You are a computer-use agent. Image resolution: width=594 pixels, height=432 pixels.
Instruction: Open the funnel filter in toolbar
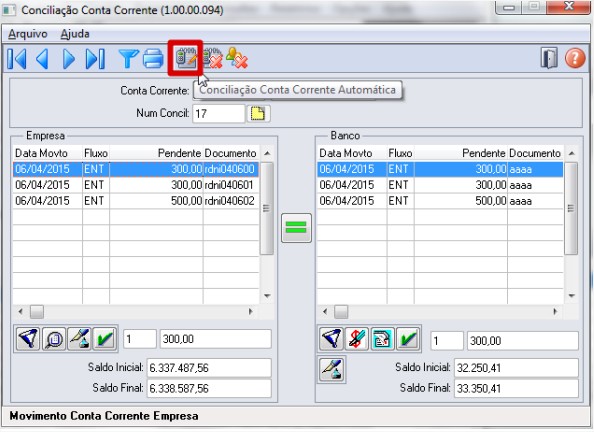(128, 59)
